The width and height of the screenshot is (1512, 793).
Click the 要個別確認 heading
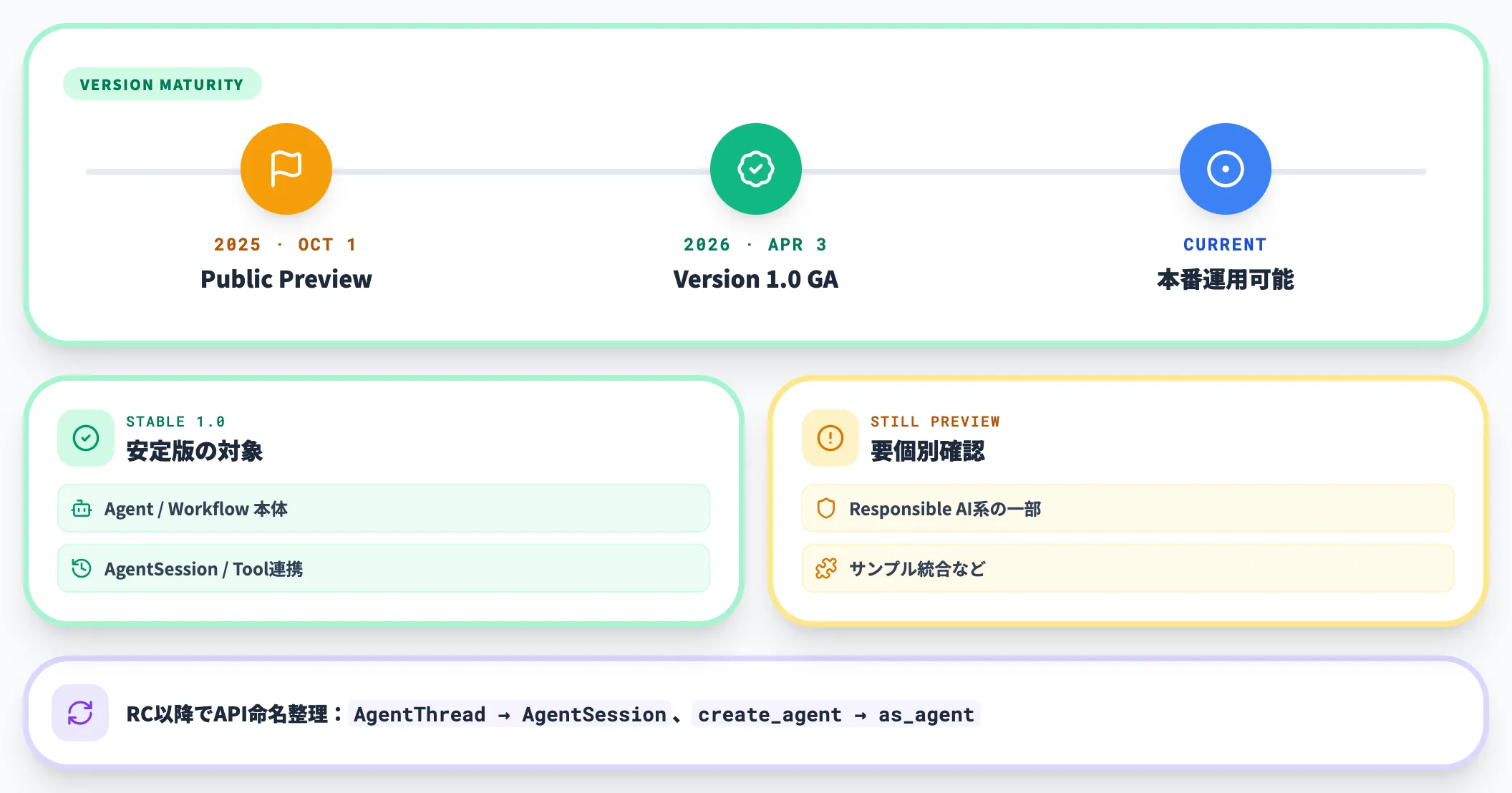[x=928, y=451]
